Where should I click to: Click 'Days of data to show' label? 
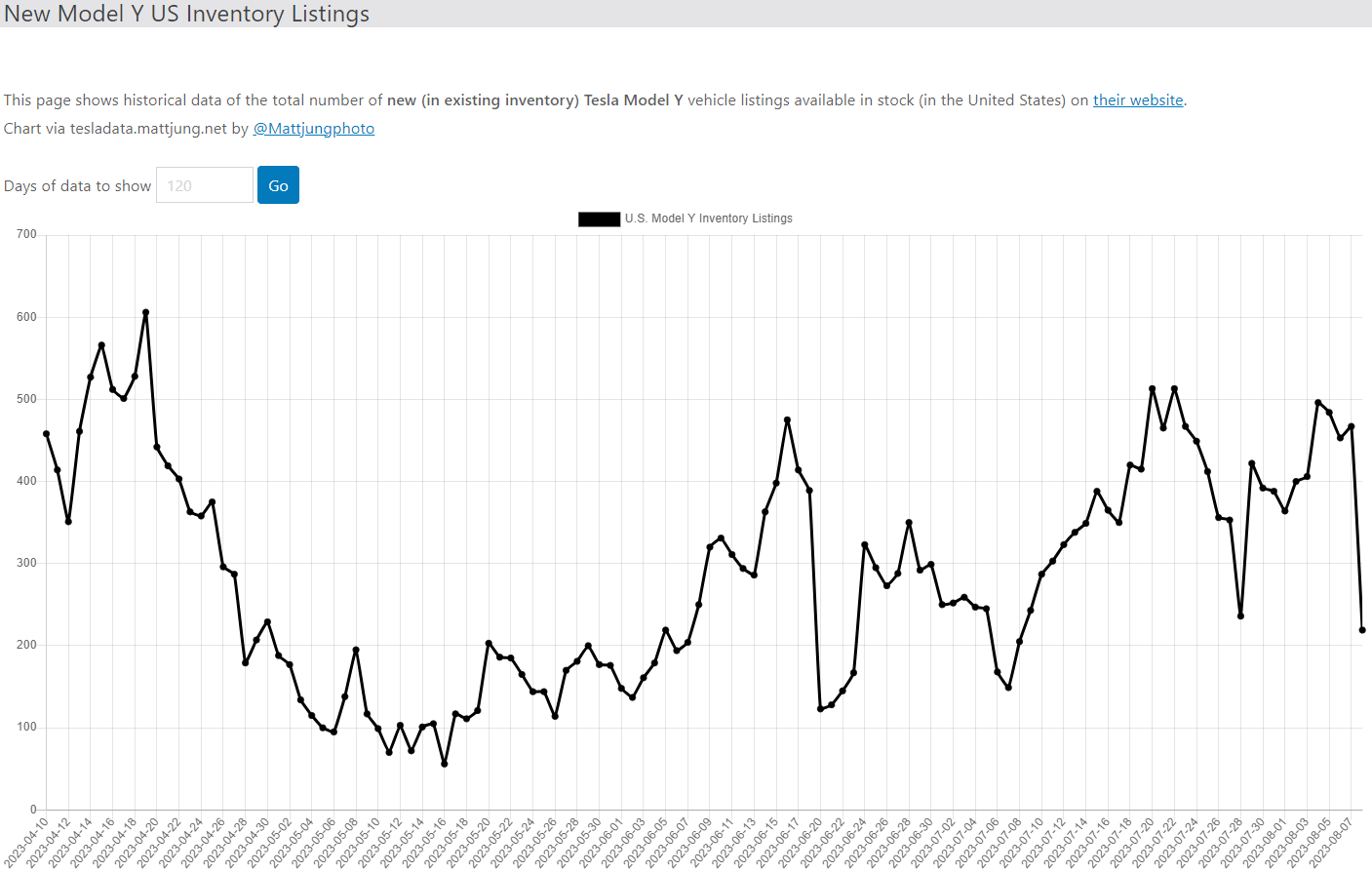[77, 185]
